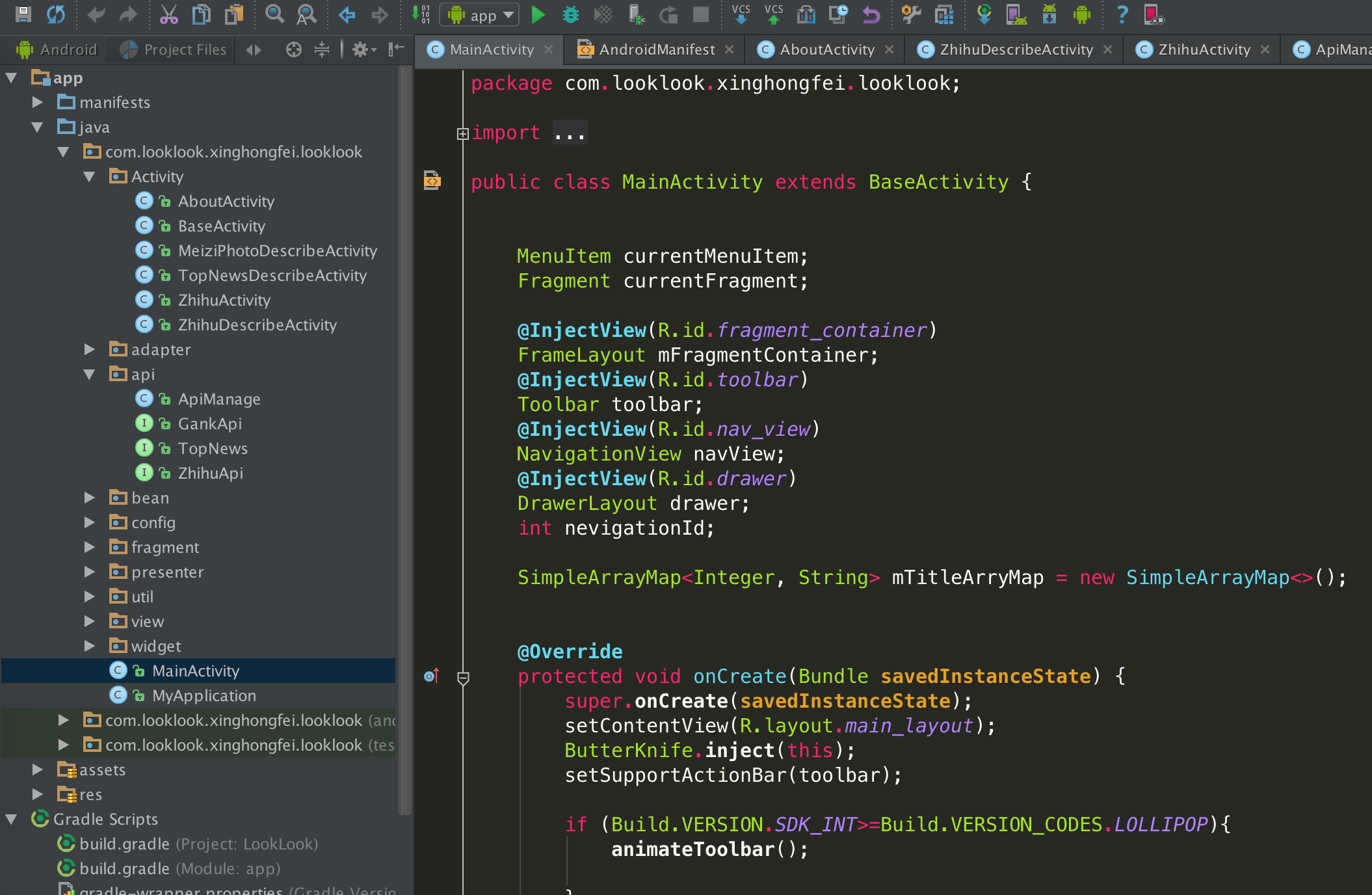Toggle the import statements expander
Viewport: 1372px width, 895px height.
[x=461, y=133]
